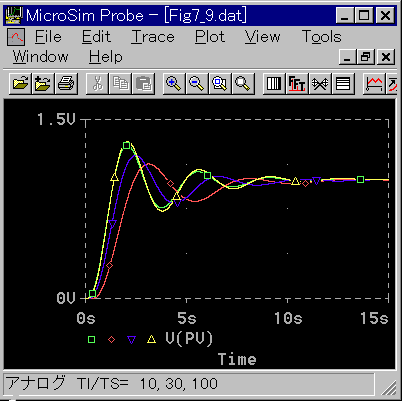
Task: Click the Cut scissors icon
Action: pos(97,83)
